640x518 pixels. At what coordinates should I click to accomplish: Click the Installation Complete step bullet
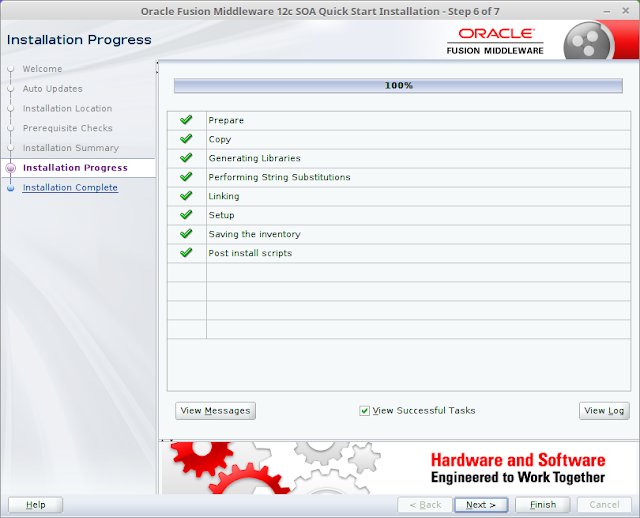click(x=11, y=188)
